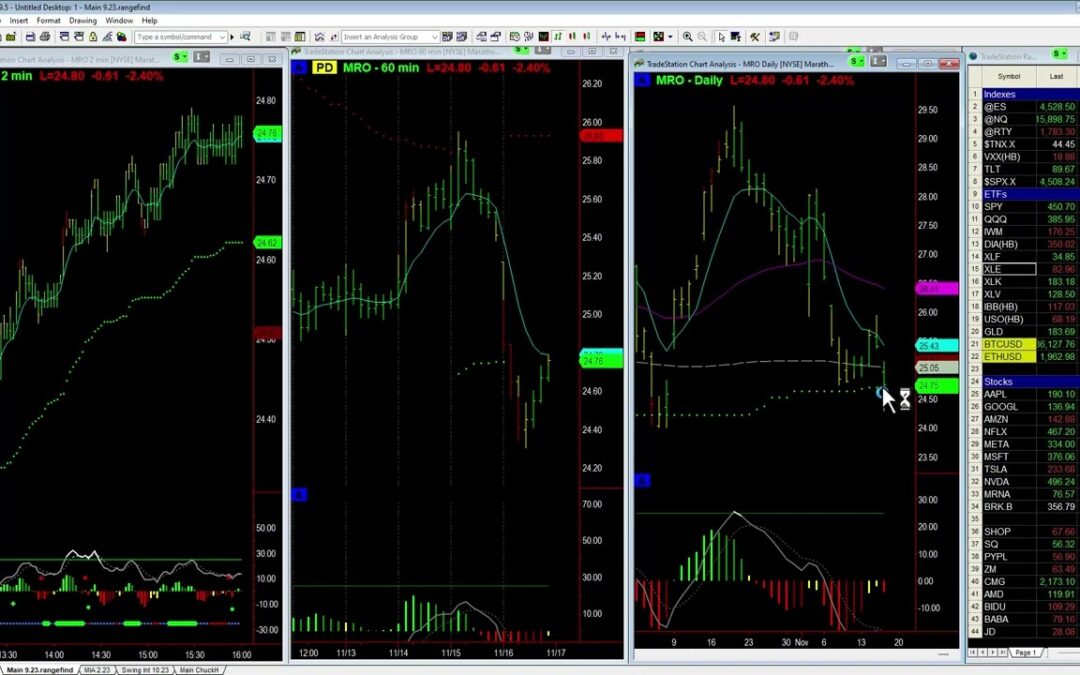This screenshot has height=675, width=1080.
Task: Open the dropdown arrow next to grid pattern icon
Action: tap(670, 37)
